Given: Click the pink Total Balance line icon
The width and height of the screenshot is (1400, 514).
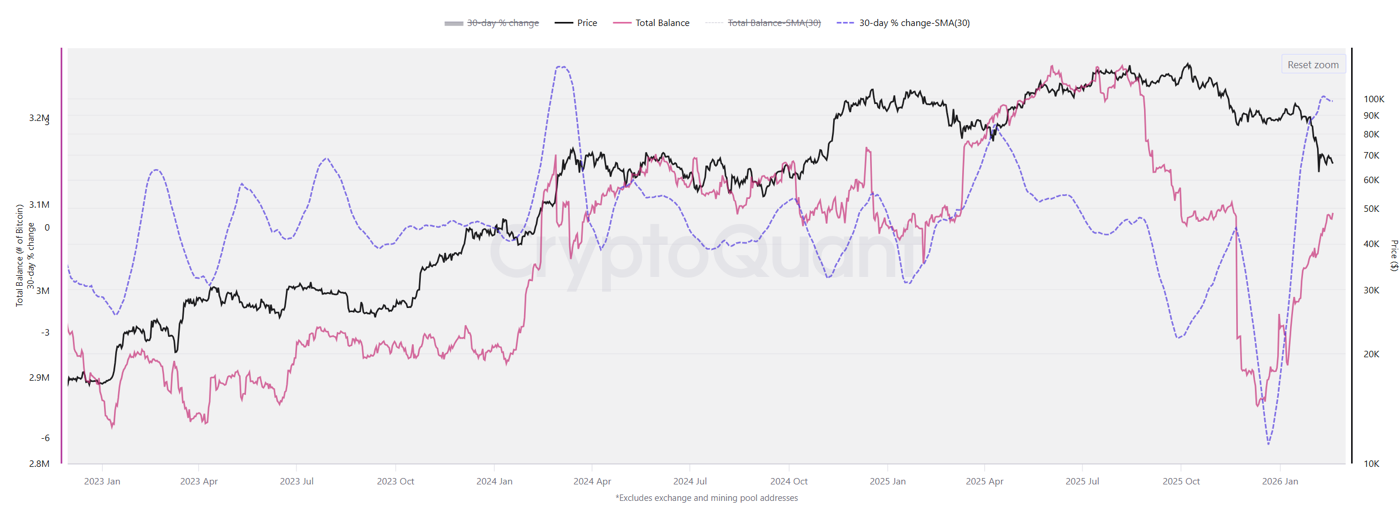Looking at the screenshot, I should coord(622,23).
